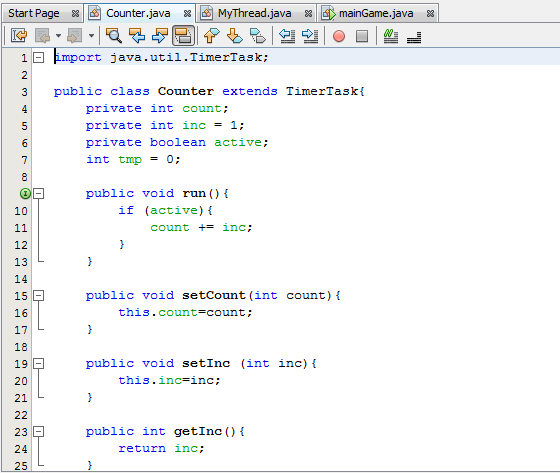
Task: Click Find Previous Occurrence icon
Action: 137,36
